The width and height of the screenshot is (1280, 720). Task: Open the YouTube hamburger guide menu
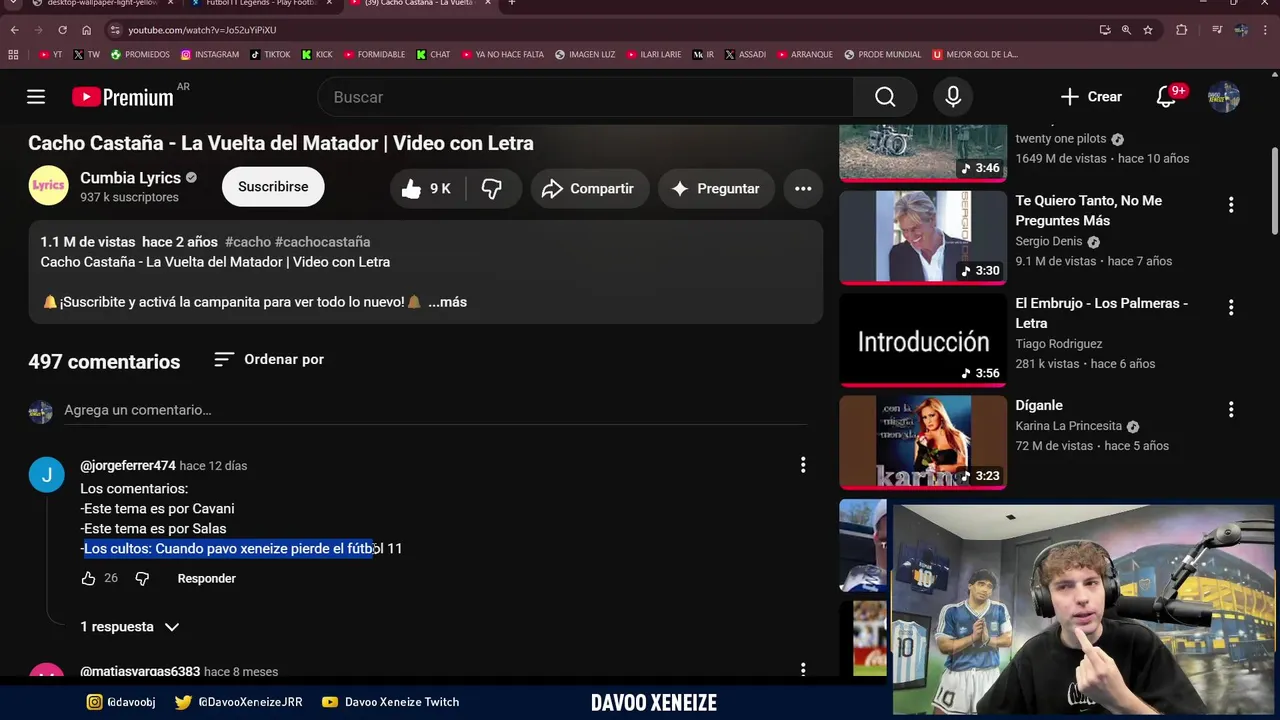(36, 97)
